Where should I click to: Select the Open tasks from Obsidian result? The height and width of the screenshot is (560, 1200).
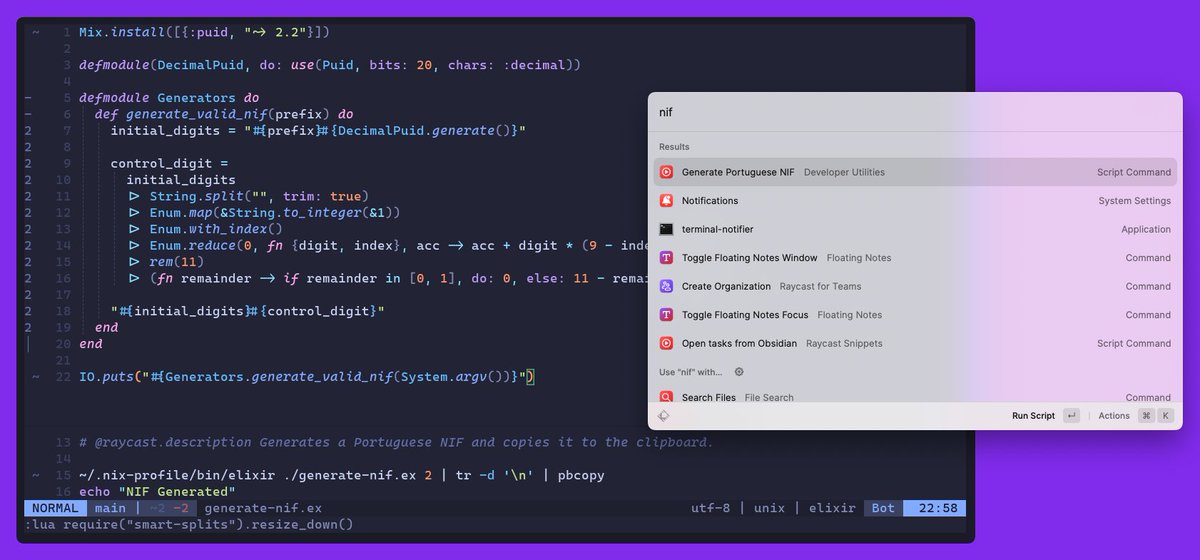coord(915,343)
